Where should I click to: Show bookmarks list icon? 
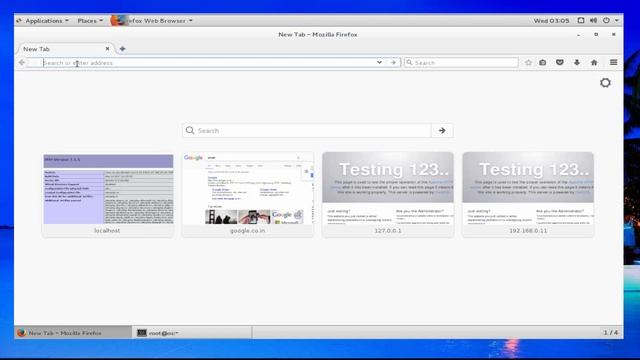click(x=542, y=62)
